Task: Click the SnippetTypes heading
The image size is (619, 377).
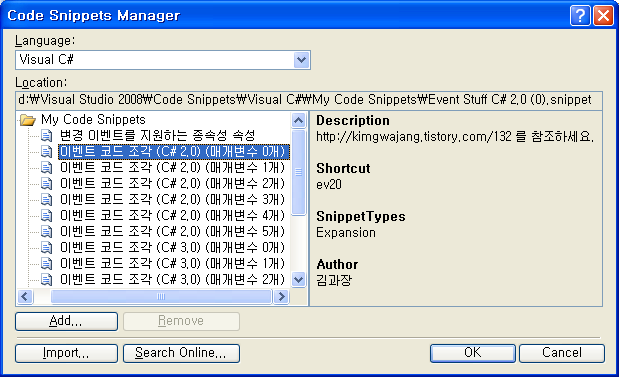Action: (x=361, y=216)
